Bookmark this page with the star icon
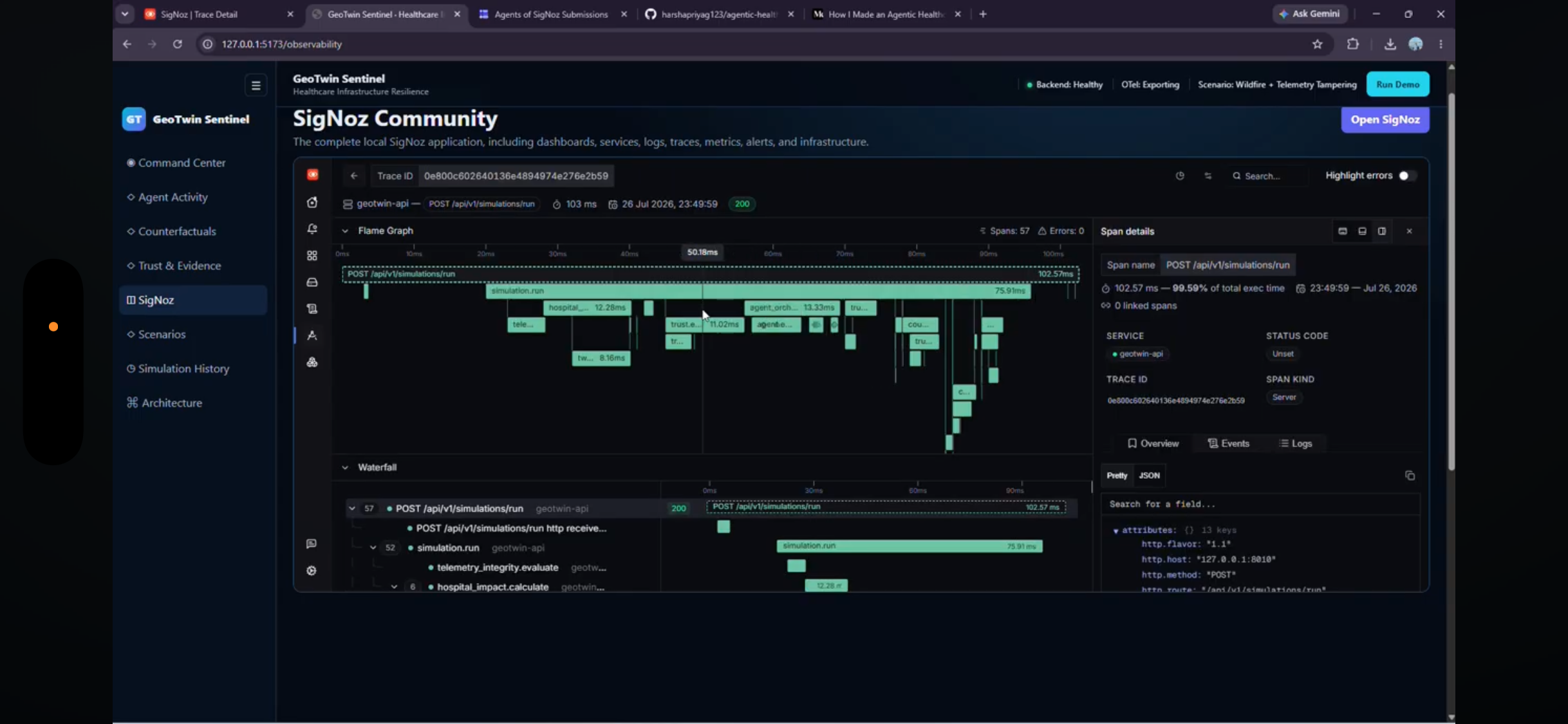 [x=1318, y=44]
